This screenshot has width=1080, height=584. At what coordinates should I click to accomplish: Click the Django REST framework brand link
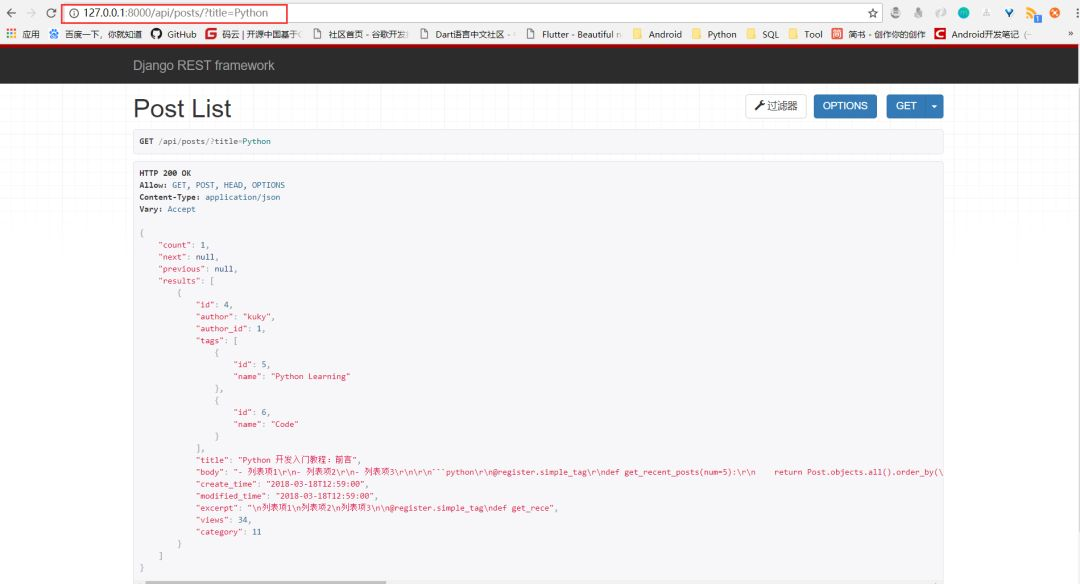[204, 65]
